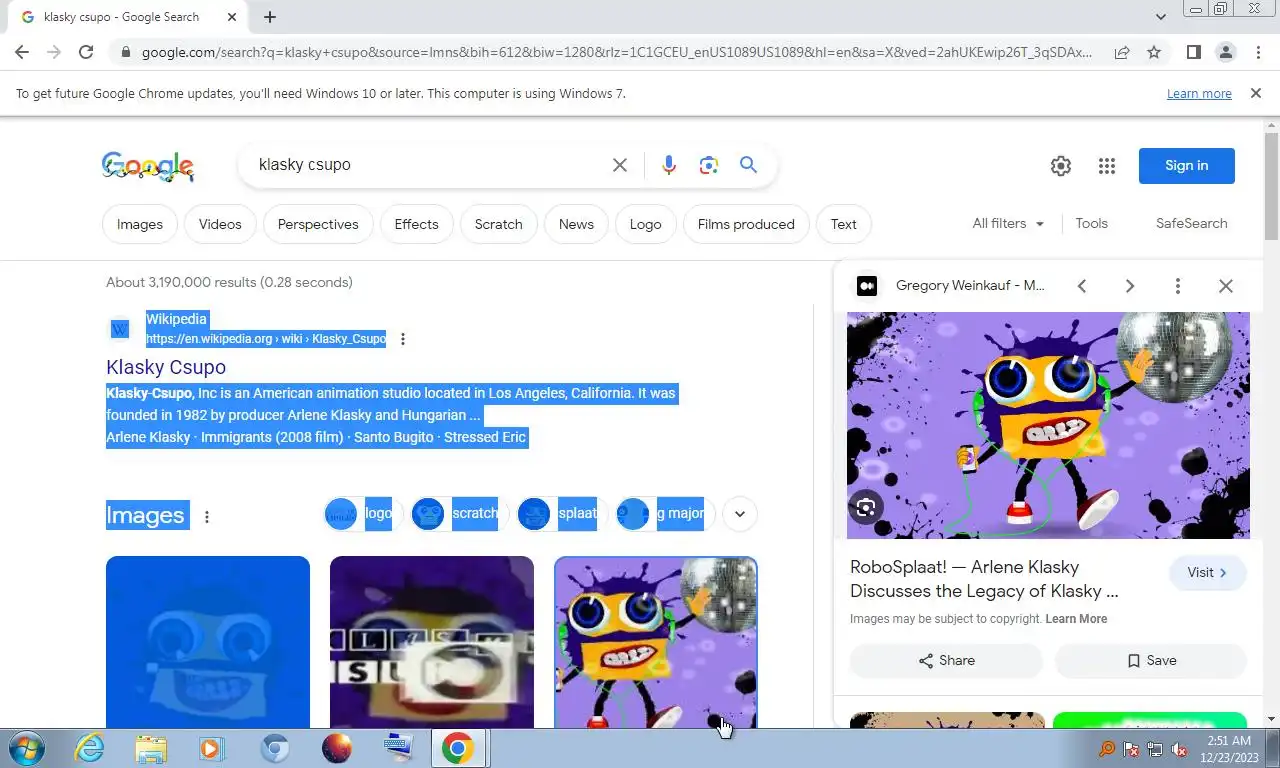Click the splaat image chip
The width and height of the screenshot is (1280, 768).
(560, 514)
